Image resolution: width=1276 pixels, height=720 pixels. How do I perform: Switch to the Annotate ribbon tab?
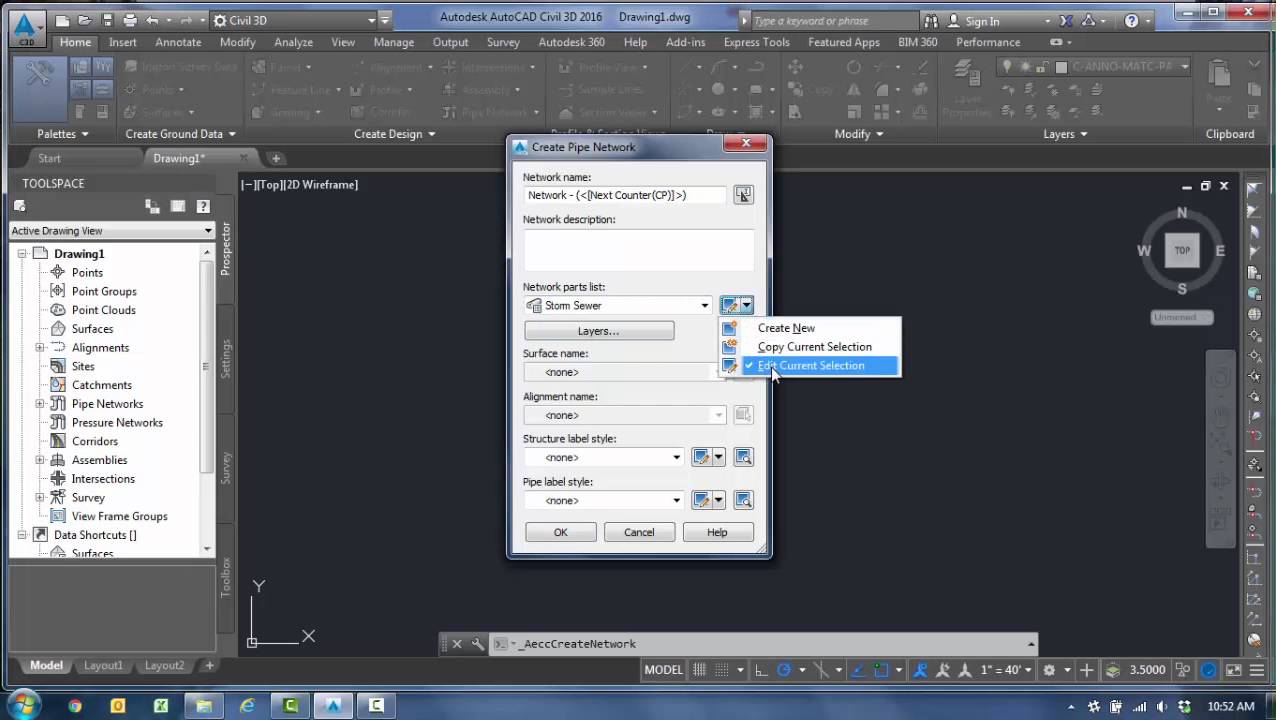pos(178,42)
